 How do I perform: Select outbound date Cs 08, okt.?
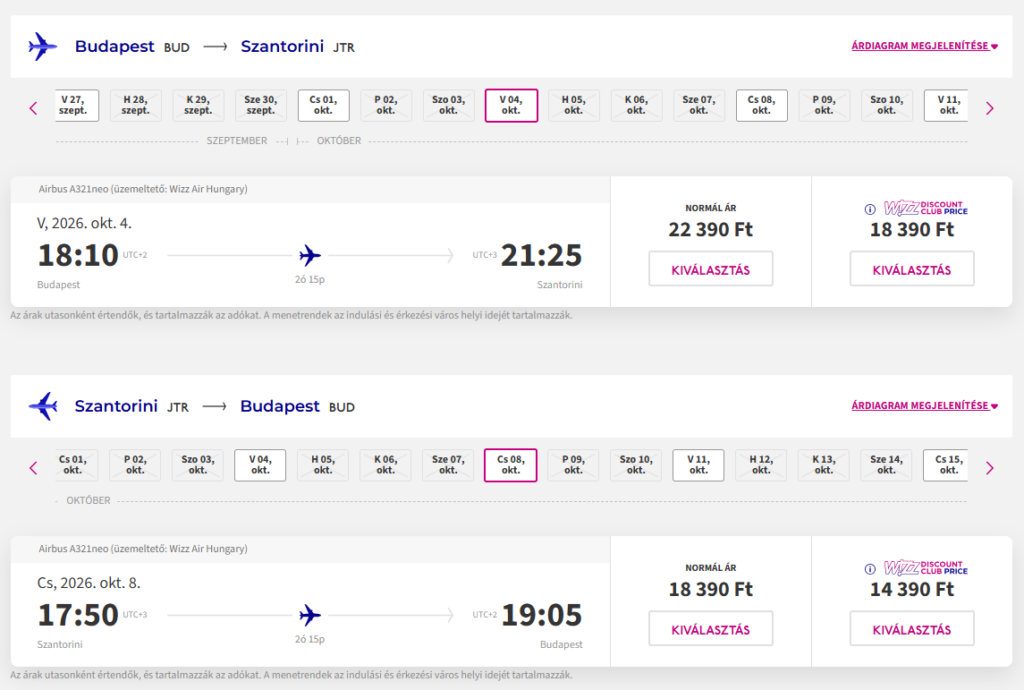coord(761,105)
